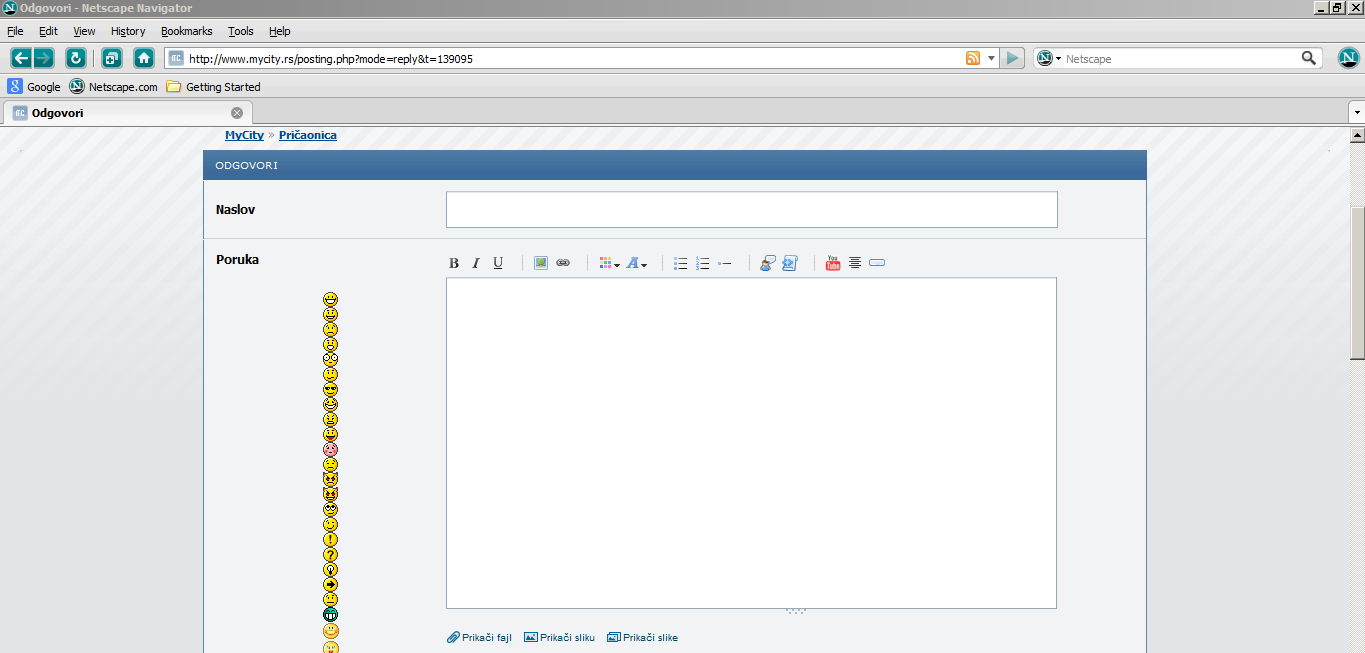This screenshot has width=1365, height=653.
Task: Open the Google bookmark
Action: (35, 87)
